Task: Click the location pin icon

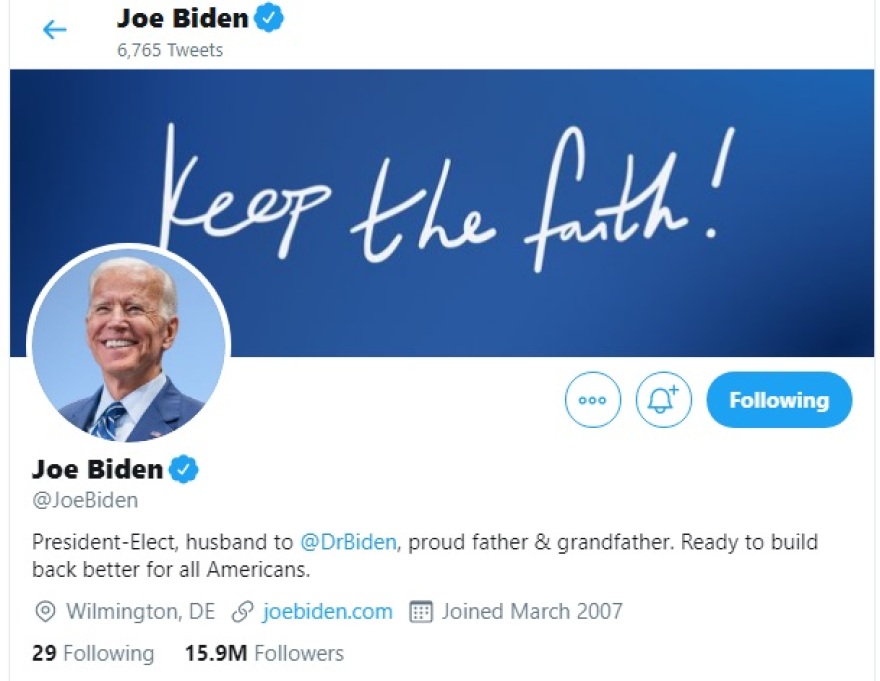Action: [45, 611]
